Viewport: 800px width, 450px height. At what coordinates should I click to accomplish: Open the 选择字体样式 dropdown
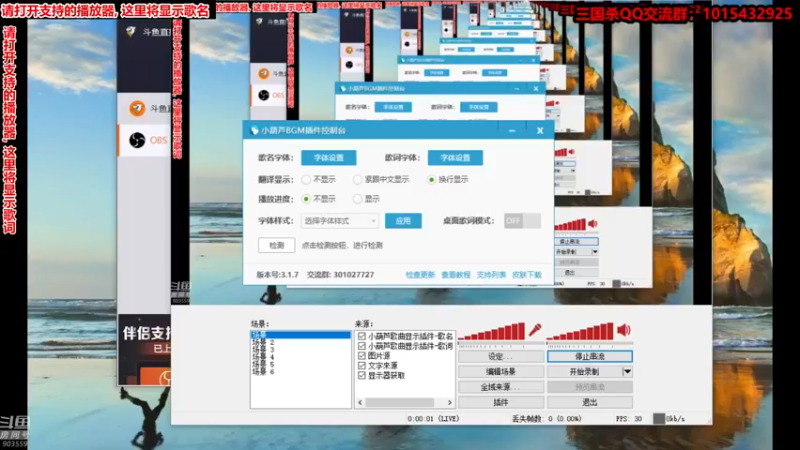340,221
